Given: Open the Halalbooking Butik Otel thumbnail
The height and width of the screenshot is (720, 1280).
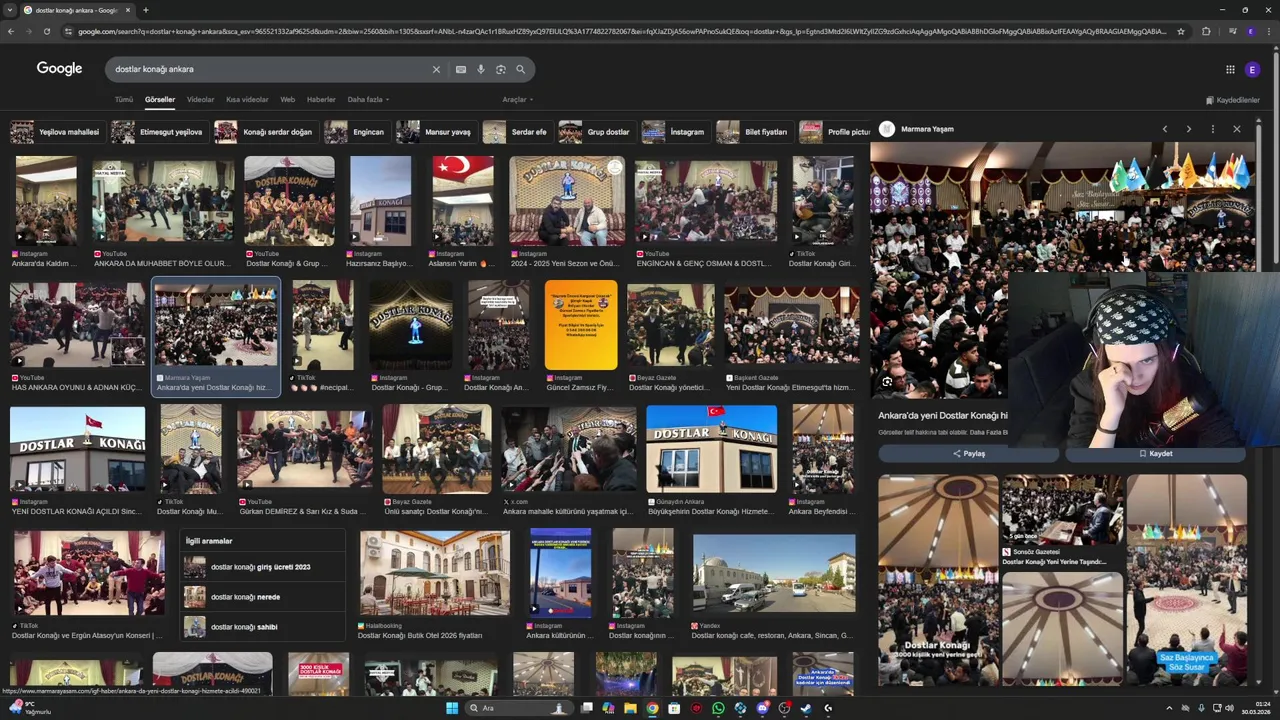Looking at the screenshot, I should pyautogui.click(x=434, y=574).
